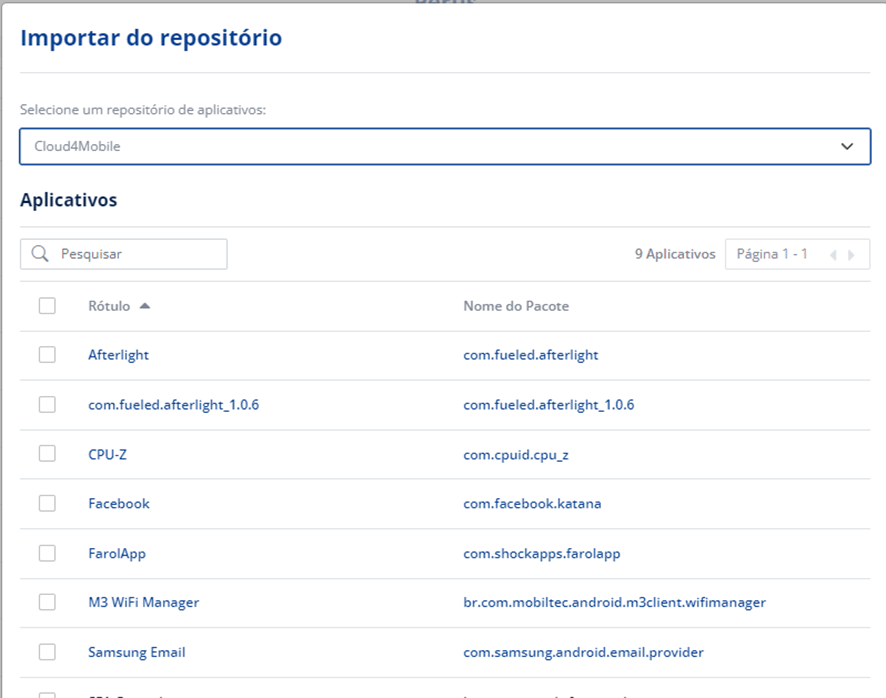Check the M3 WiFi Manager checkbox

pyautogui.click(x=47, y=602)
